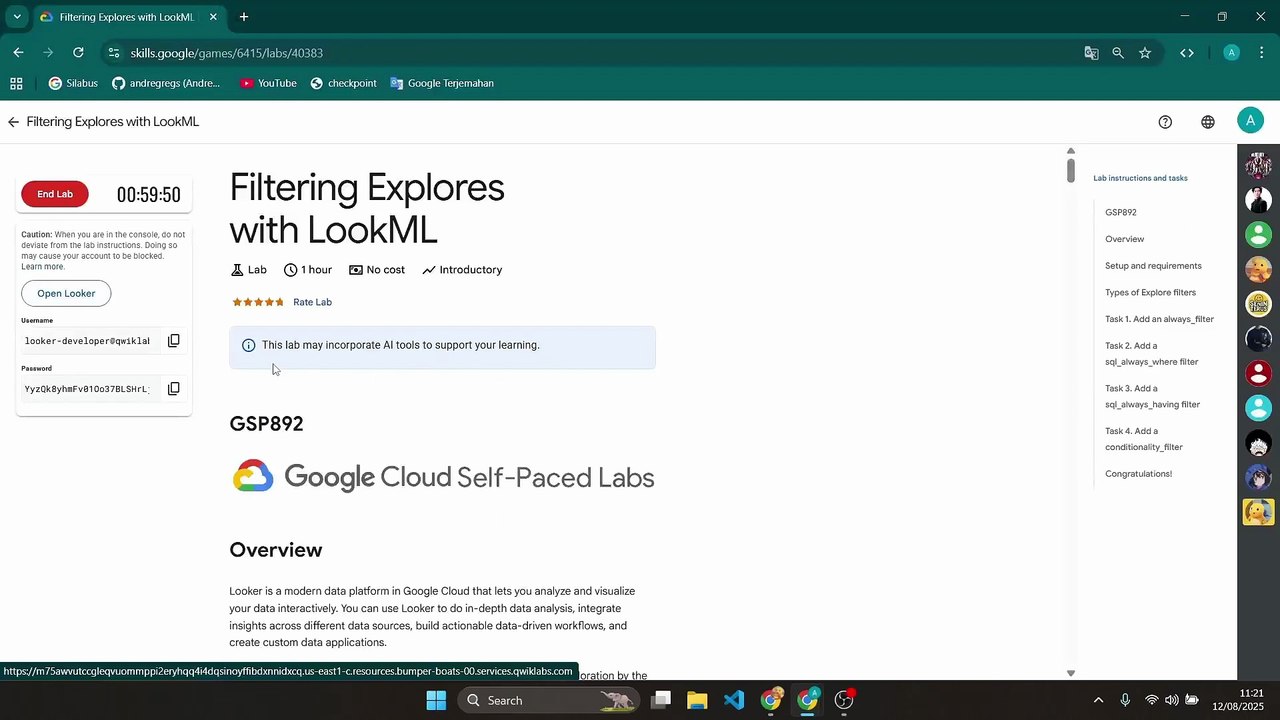Open site information icon in address bar
1280x720 pixels.
pyautogui.click(x=113, y=53)
